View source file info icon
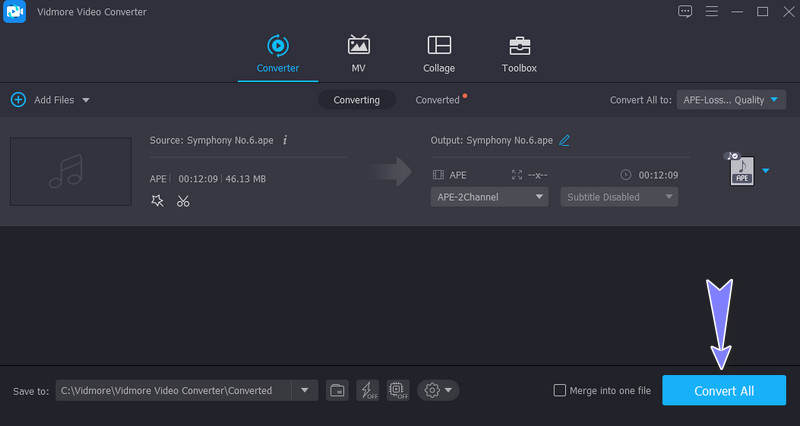 click(x=285, y=140)
